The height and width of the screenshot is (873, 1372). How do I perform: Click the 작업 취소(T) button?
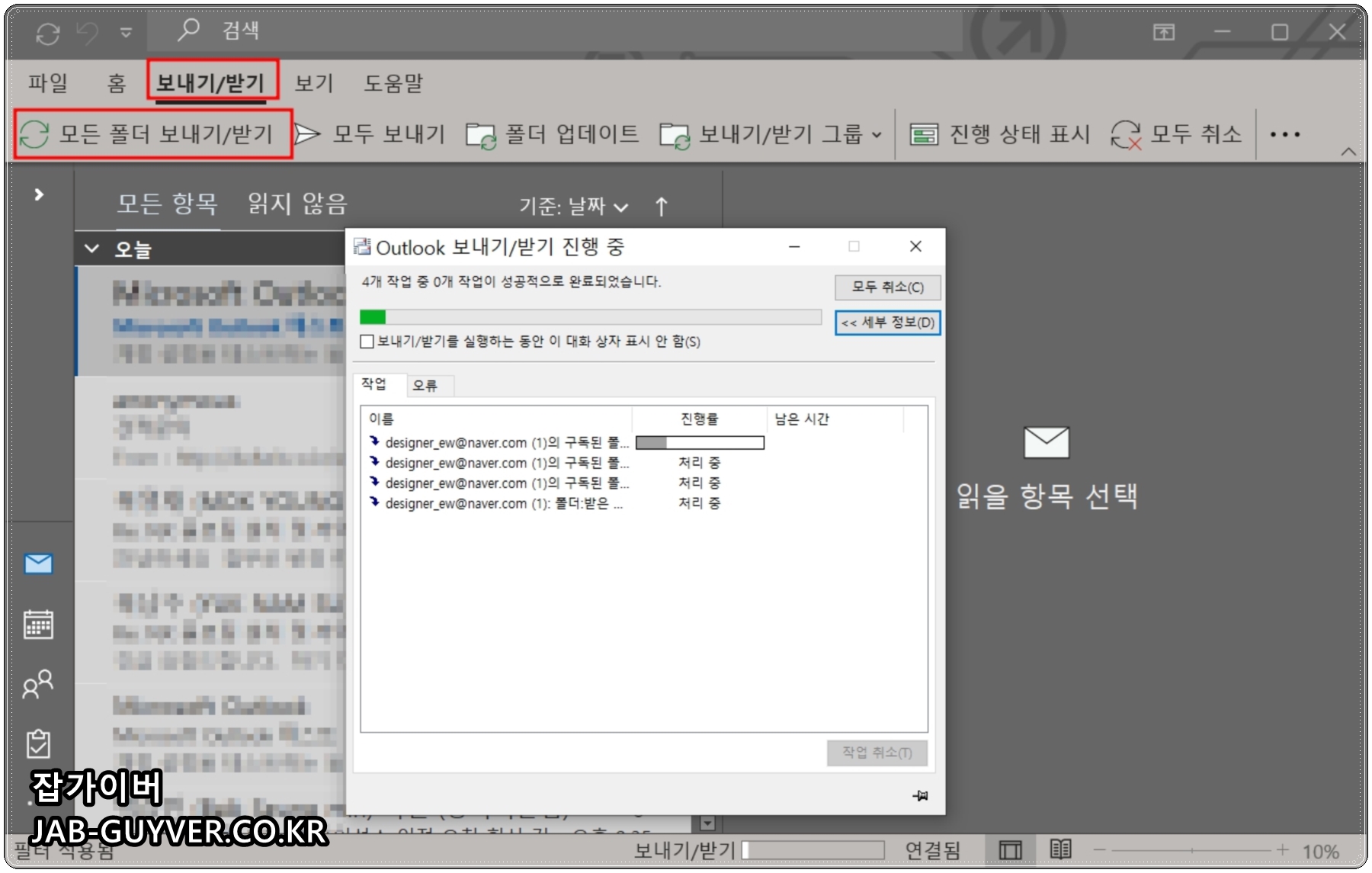877,753
